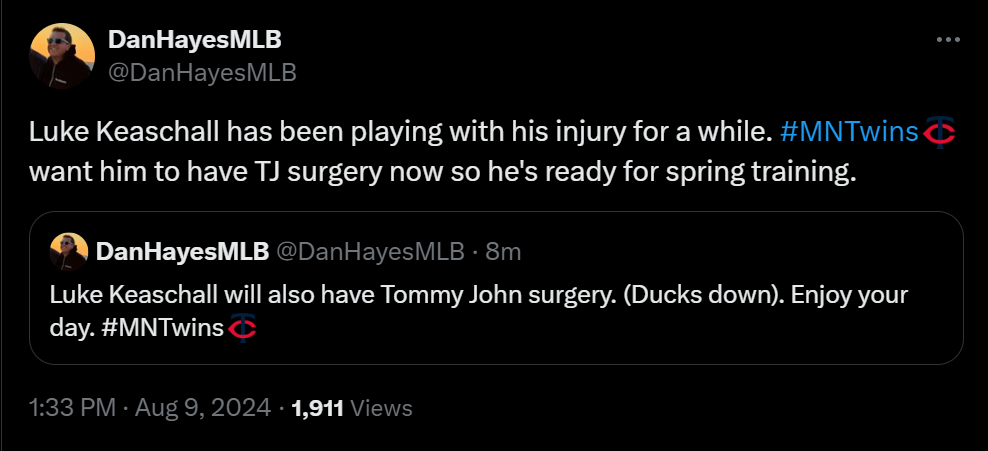This screenshot has height=451, width=988.
Task: Click the small avatar in the quoted tweet
Action: click(x=71, y=251)
